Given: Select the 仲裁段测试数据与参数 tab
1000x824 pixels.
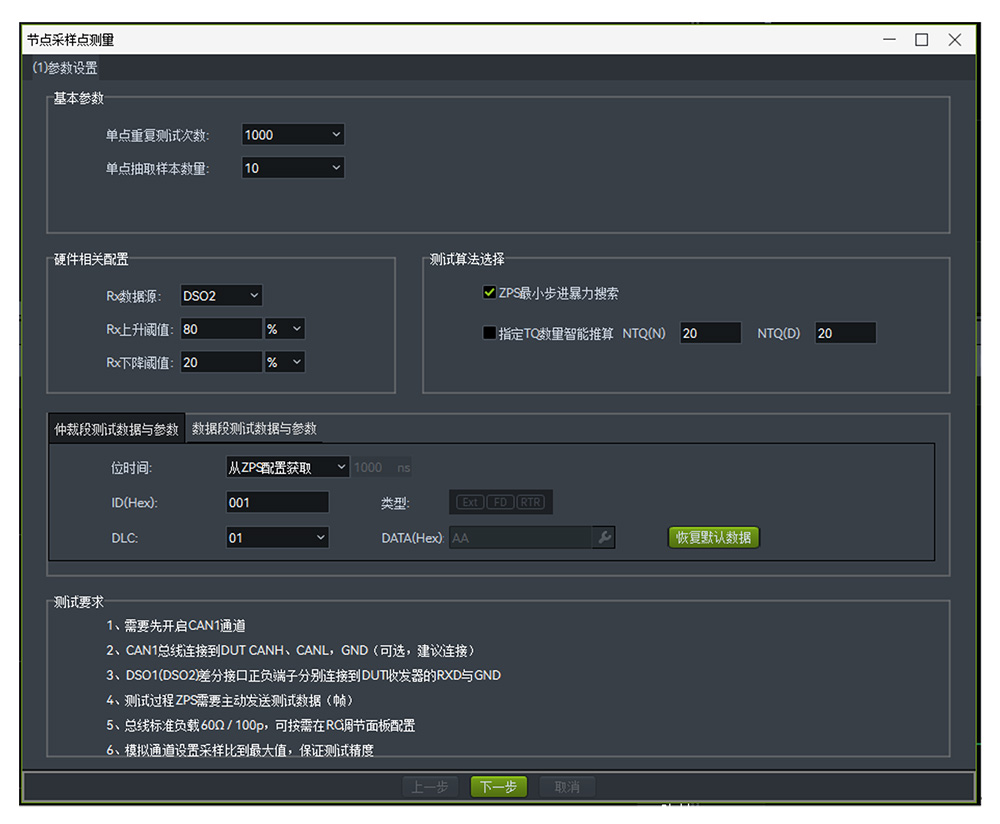Looking at the screenshot, I should 117,430.
